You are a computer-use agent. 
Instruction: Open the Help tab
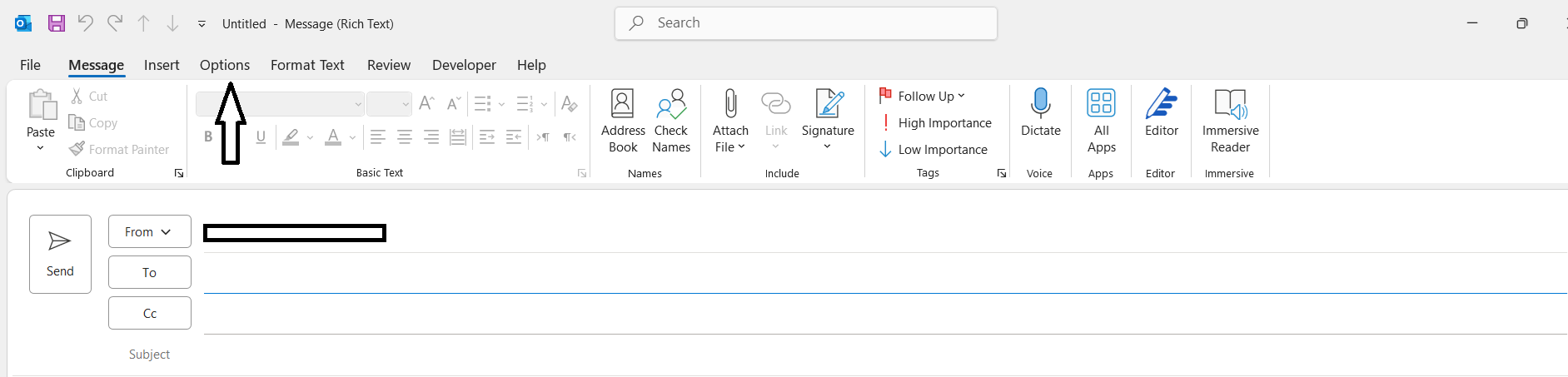[x=531, y=65]
